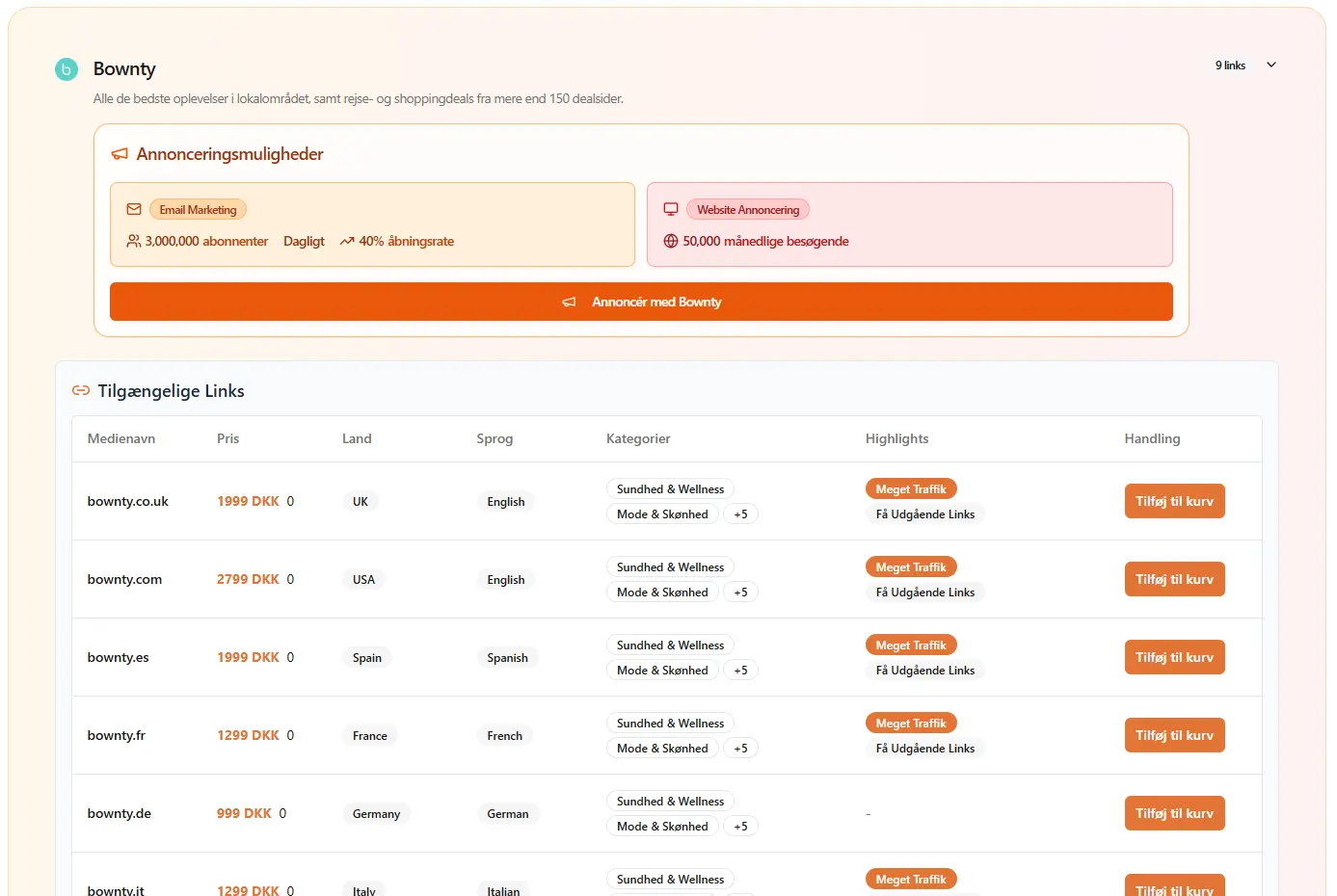Add bownty.es to cart with Tilføj til kurv
1337x896 pixels.
click(x=1174, y=657)
